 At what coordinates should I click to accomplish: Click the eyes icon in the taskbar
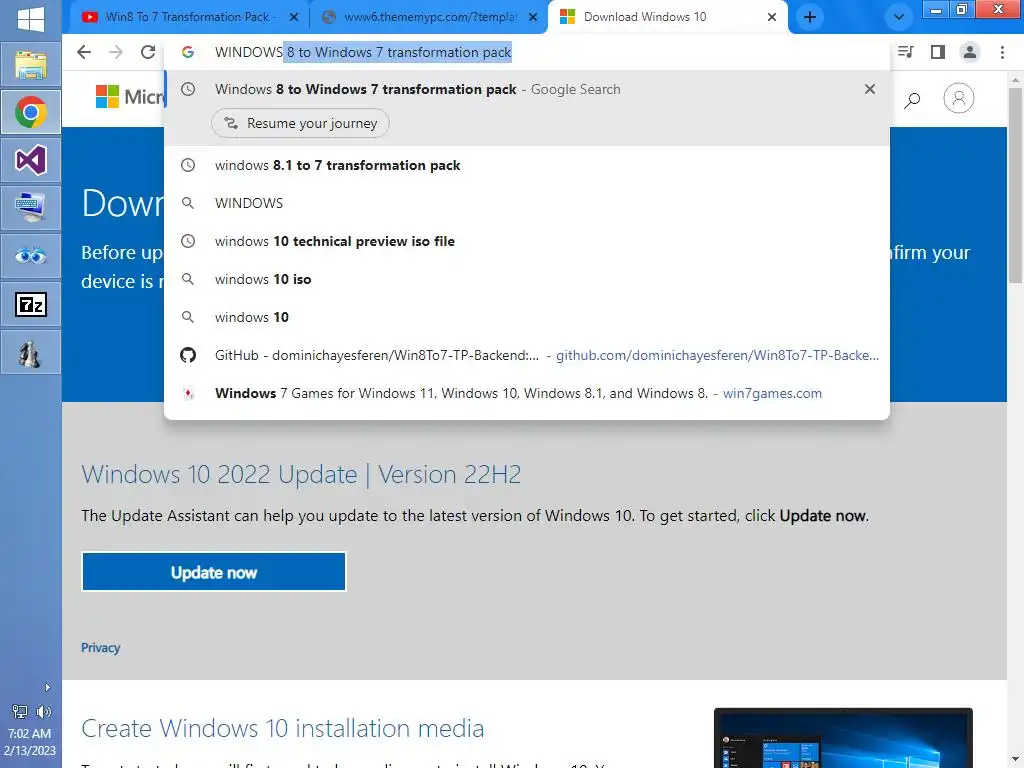[31, 256]
